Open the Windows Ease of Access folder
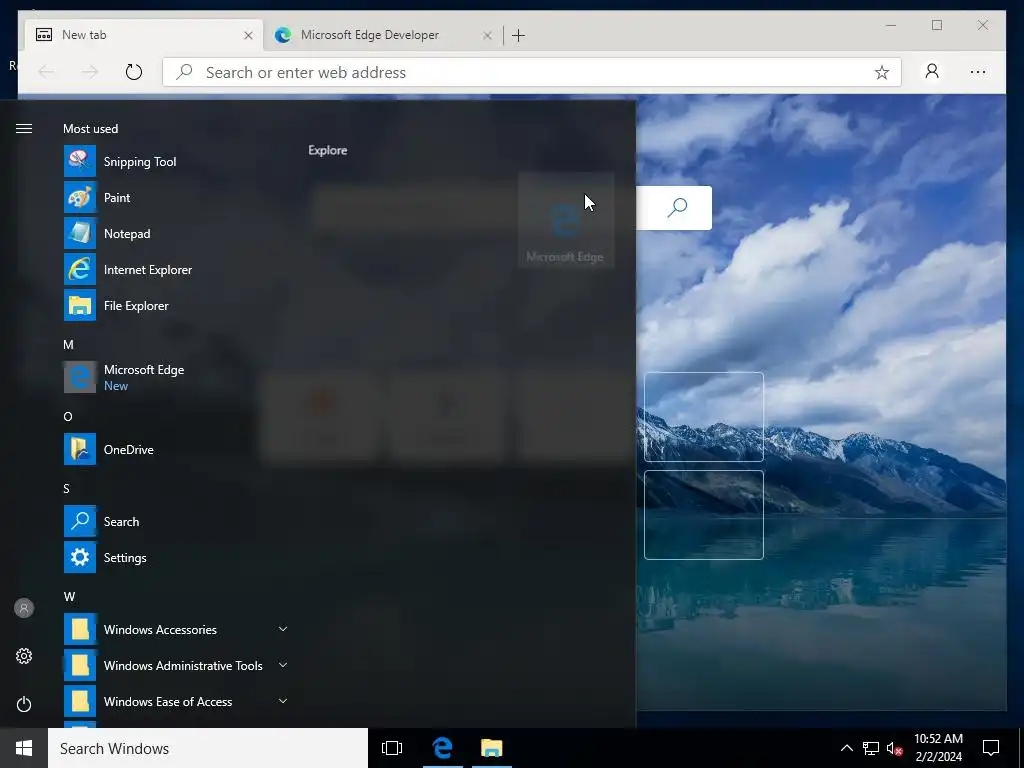1024x768 pixels. click(x=176, y=701)
